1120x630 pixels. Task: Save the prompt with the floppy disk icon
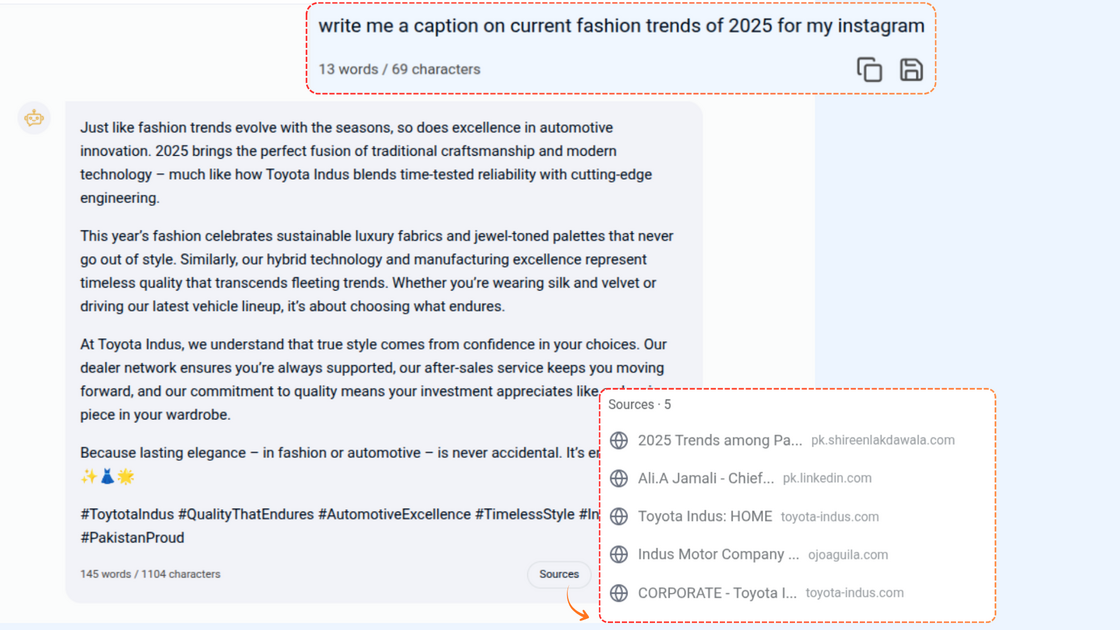(x=911, y=70)
